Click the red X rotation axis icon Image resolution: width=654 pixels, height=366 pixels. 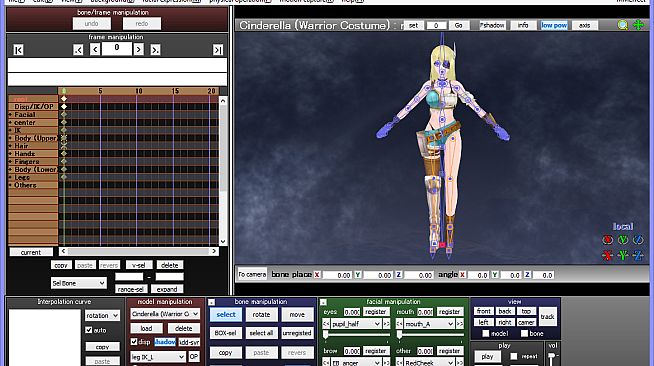(x=608, y=240)
